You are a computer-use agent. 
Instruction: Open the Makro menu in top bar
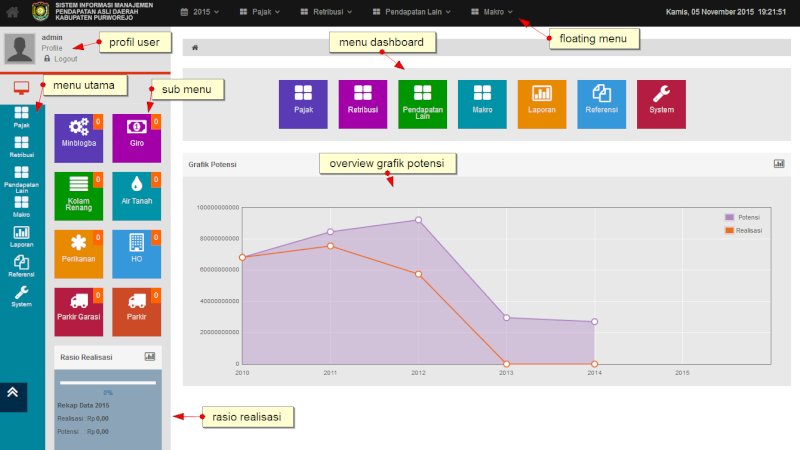492,12
